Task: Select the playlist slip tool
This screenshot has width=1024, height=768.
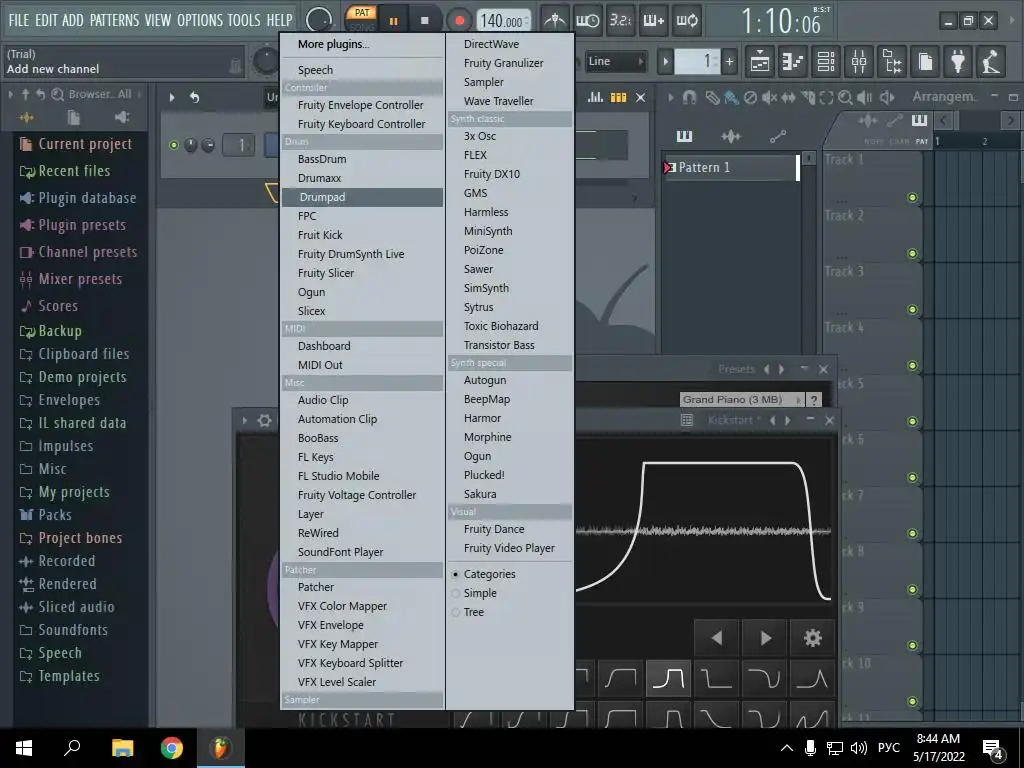Action: tap(788, 97)
